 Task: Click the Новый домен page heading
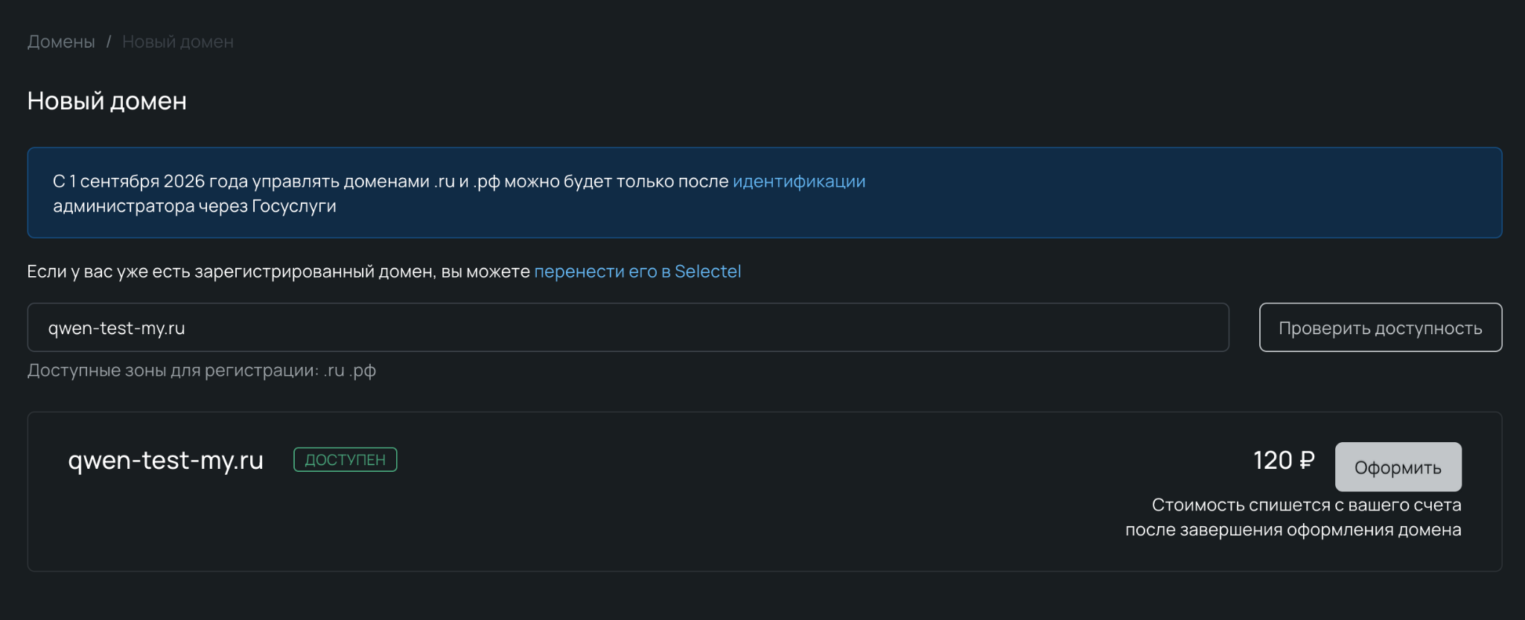[107, 101]
